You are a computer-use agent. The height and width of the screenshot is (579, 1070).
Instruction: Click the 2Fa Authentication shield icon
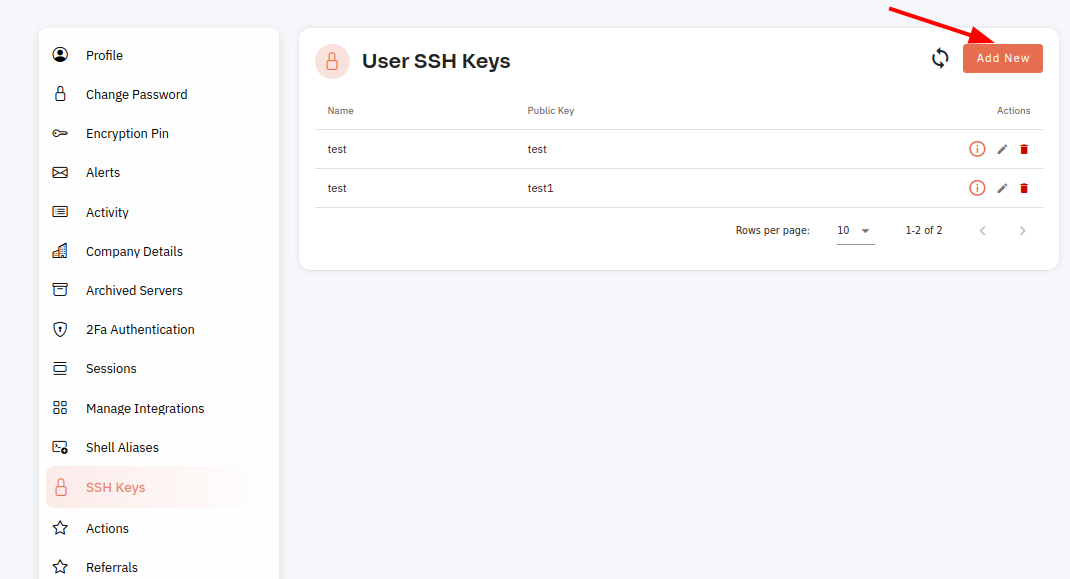(60, 329)
